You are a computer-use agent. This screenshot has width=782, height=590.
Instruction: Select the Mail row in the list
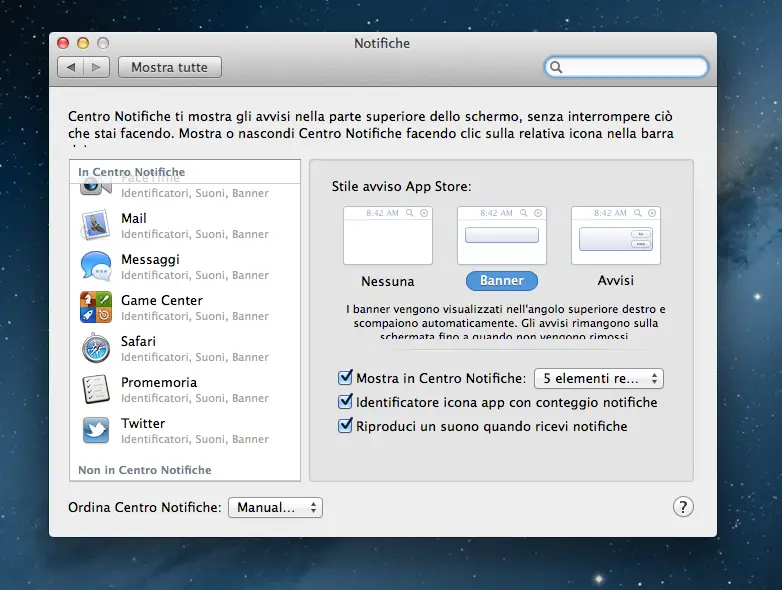[185, 225]
